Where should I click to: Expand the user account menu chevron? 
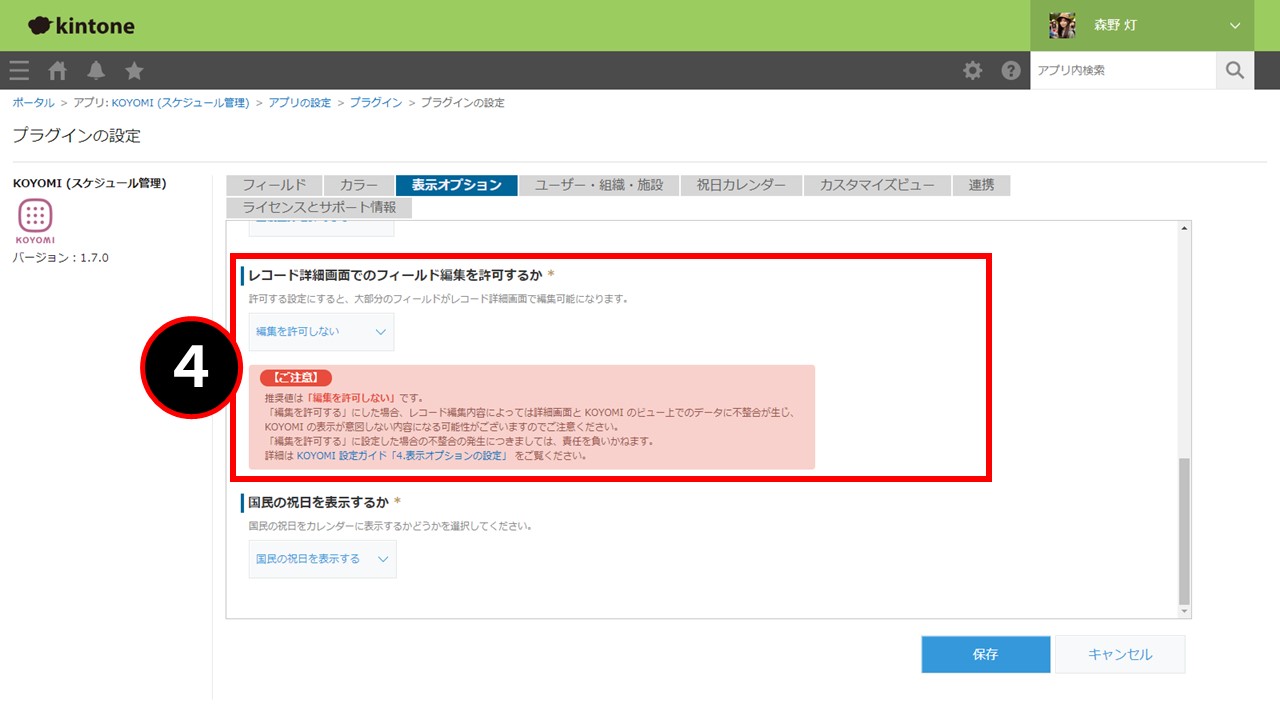[x=1235, y=26]
